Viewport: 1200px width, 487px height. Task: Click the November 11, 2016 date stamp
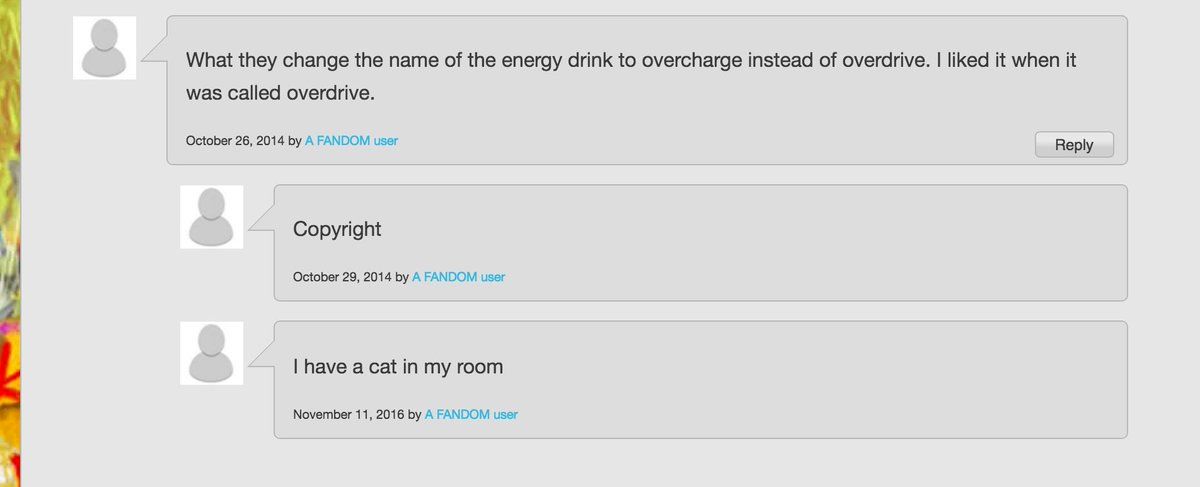click(x=348, y=414)
